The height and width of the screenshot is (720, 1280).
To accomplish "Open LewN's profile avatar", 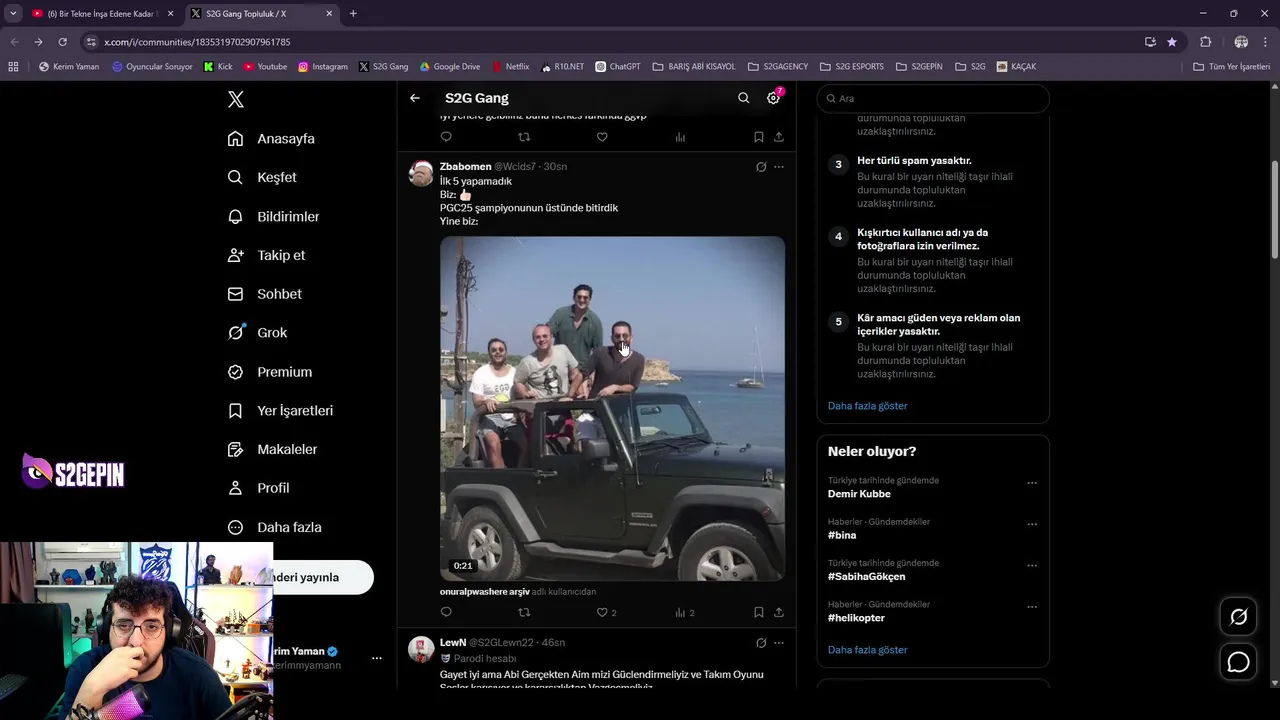I will pyautogui.click(x=421, y=649).
